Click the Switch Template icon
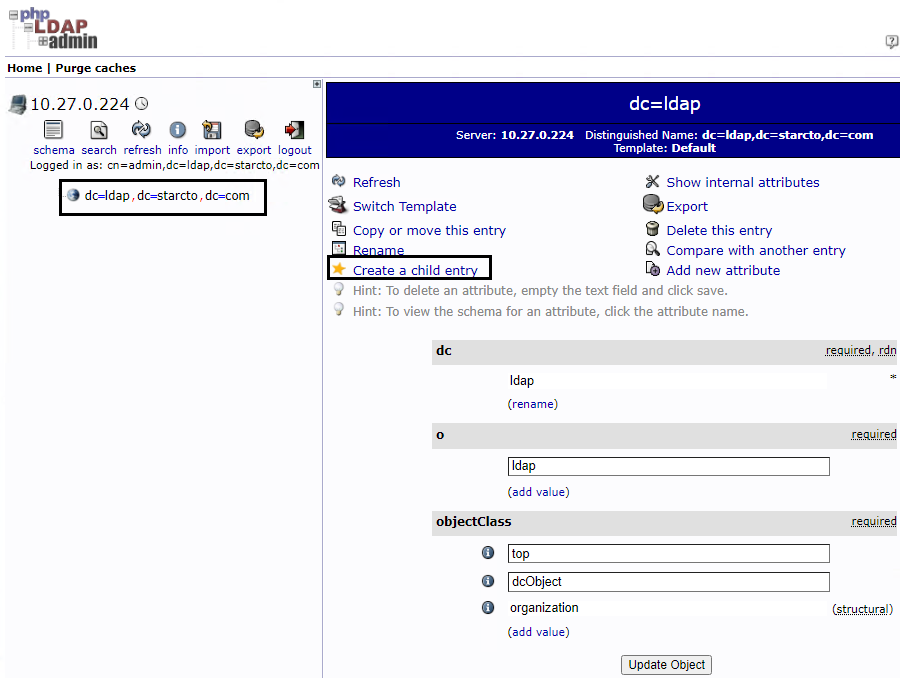This screenshot has width=900, height=678. click(338, 205)
